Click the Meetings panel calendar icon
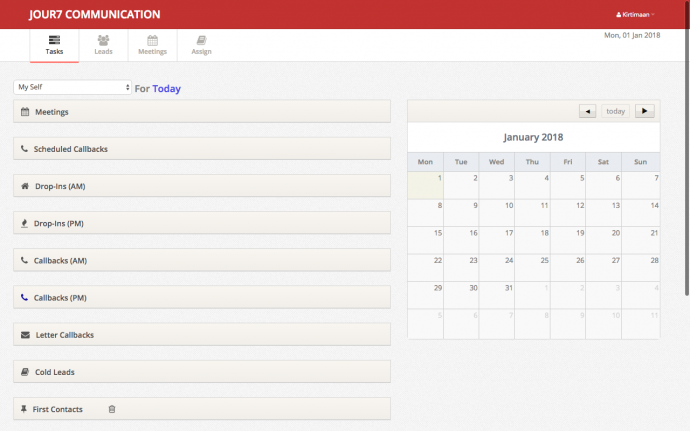 [x=25, y=112]
